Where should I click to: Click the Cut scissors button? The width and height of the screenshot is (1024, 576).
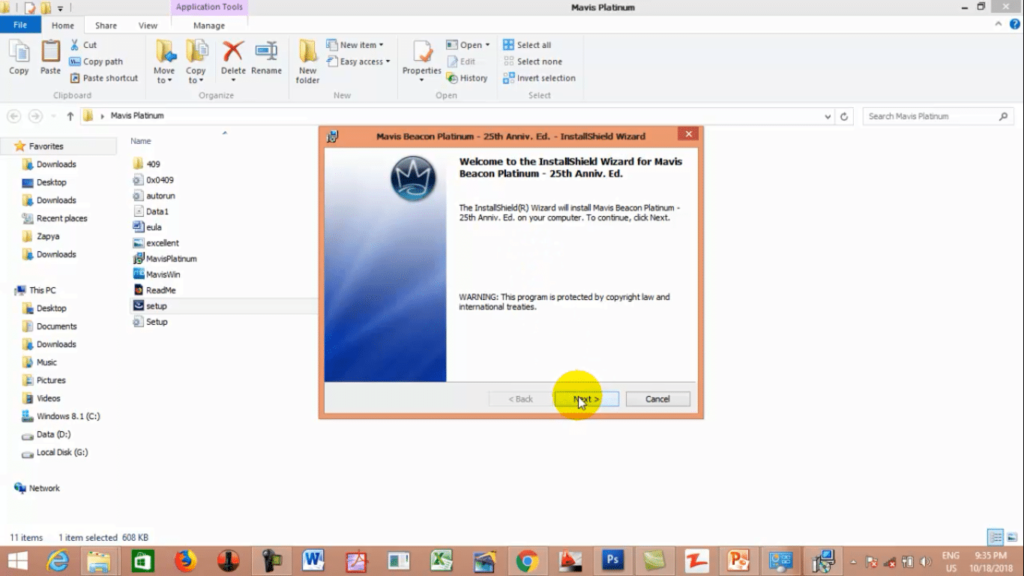[84, 44]
